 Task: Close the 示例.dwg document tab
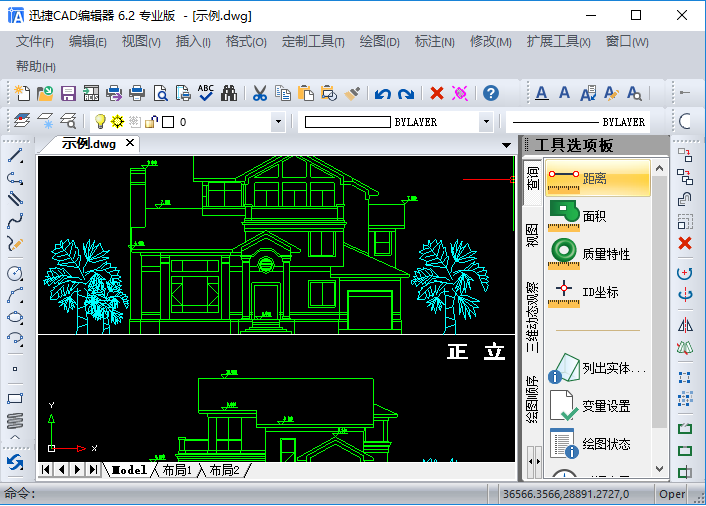point(130,143)
